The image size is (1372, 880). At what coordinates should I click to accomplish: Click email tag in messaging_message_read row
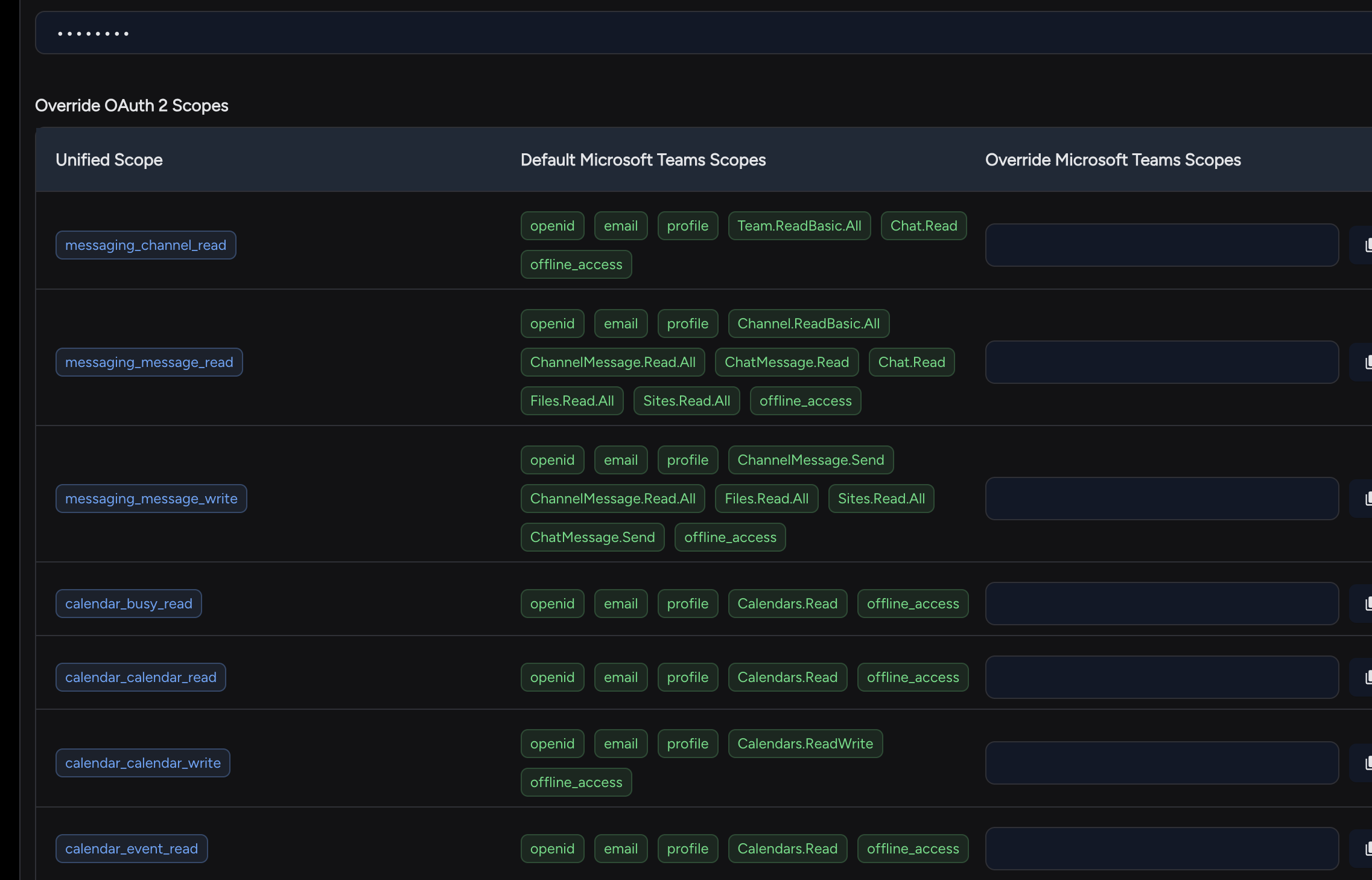[621, 324]
